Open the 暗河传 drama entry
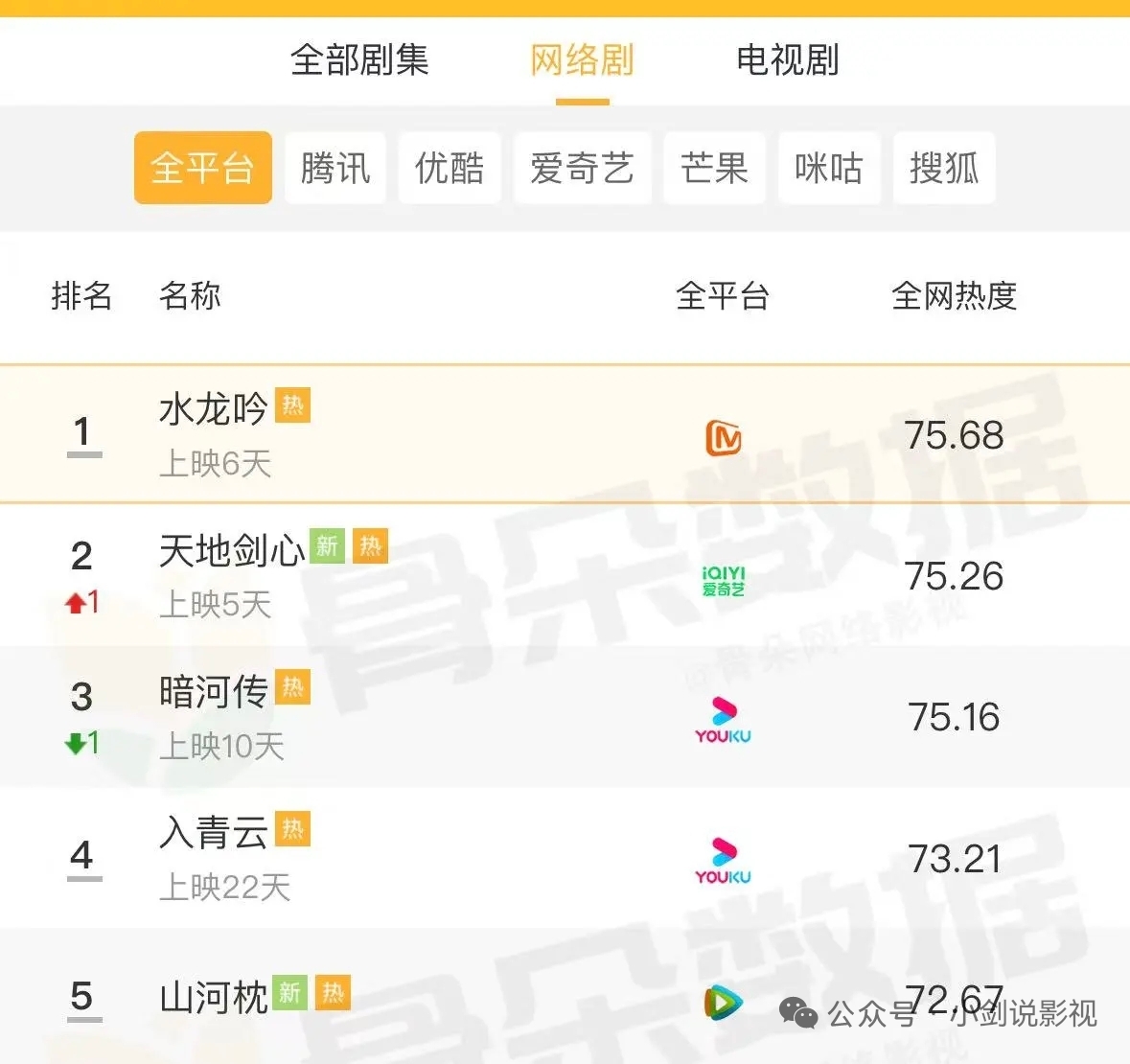This screenshot has height=1064, width=1130. click(x=214, y=691)
